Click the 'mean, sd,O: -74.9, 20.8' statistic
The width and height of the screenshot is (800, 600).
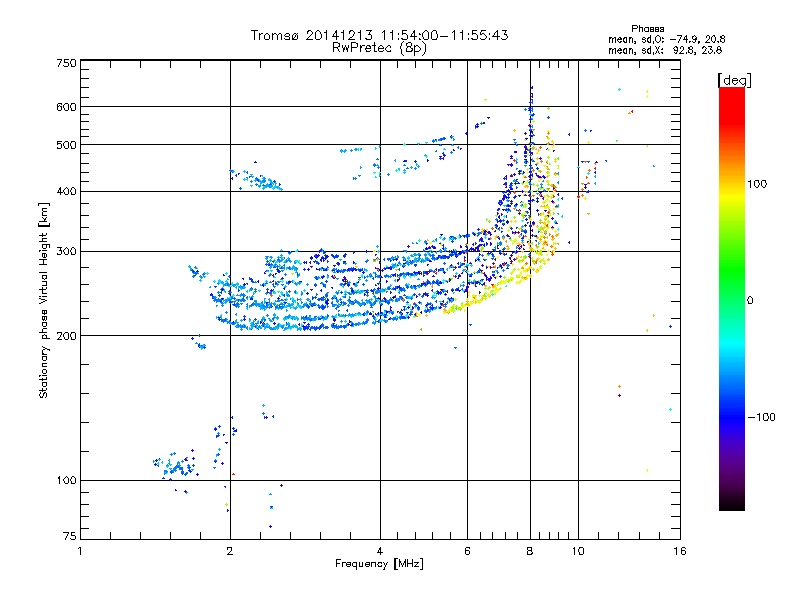pyautogui.click(x=666, y=39)
